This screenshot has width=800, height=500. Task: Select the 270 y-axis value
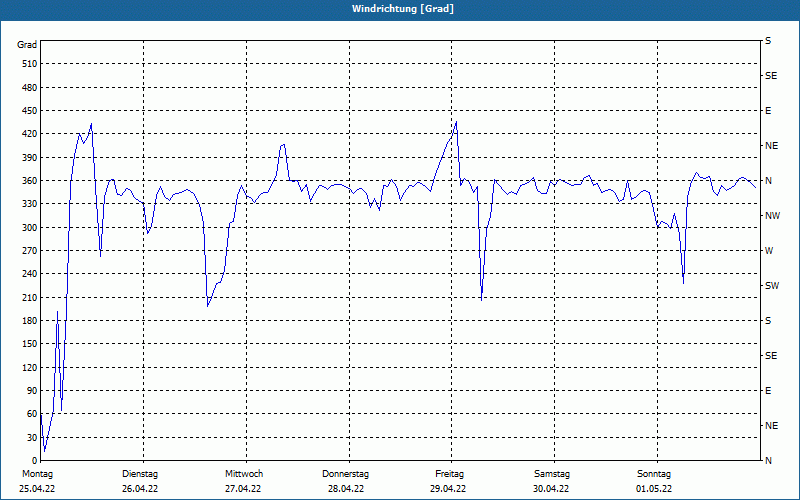tap(30, 251)
